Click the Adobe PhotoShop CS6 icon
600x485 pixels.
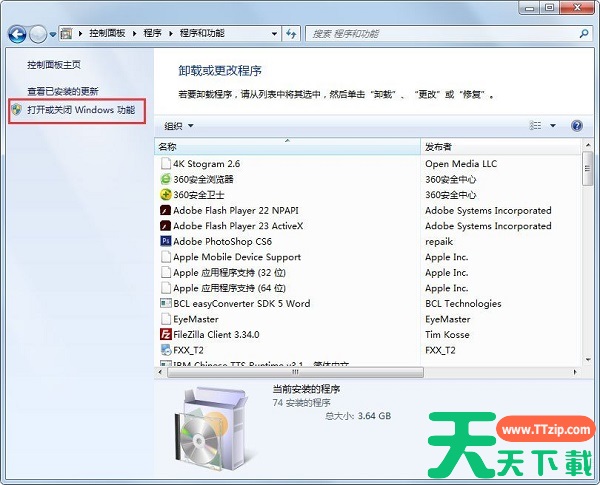(x=165, y=242)
